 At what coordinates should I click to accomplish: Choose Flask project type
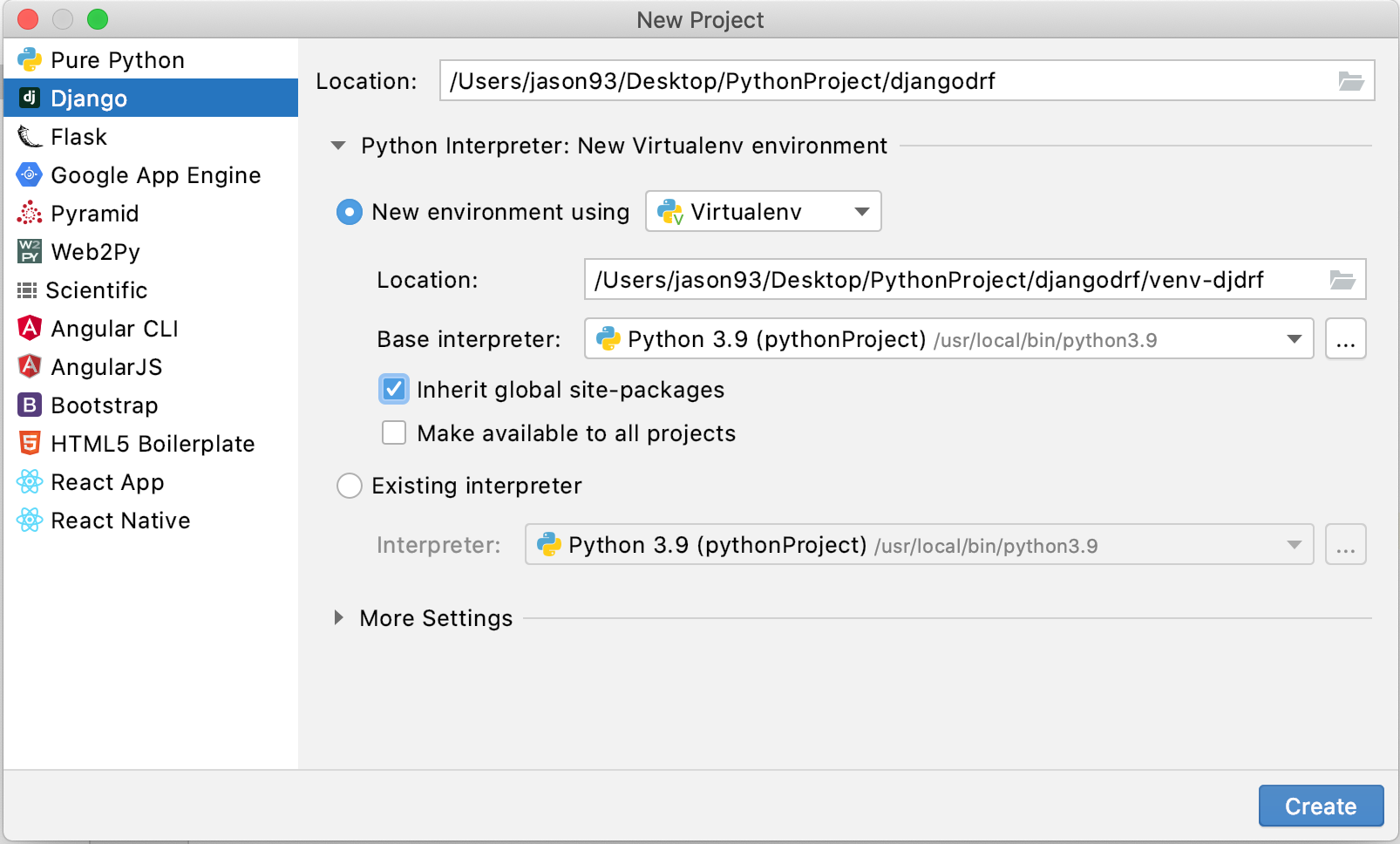(150, 136)
